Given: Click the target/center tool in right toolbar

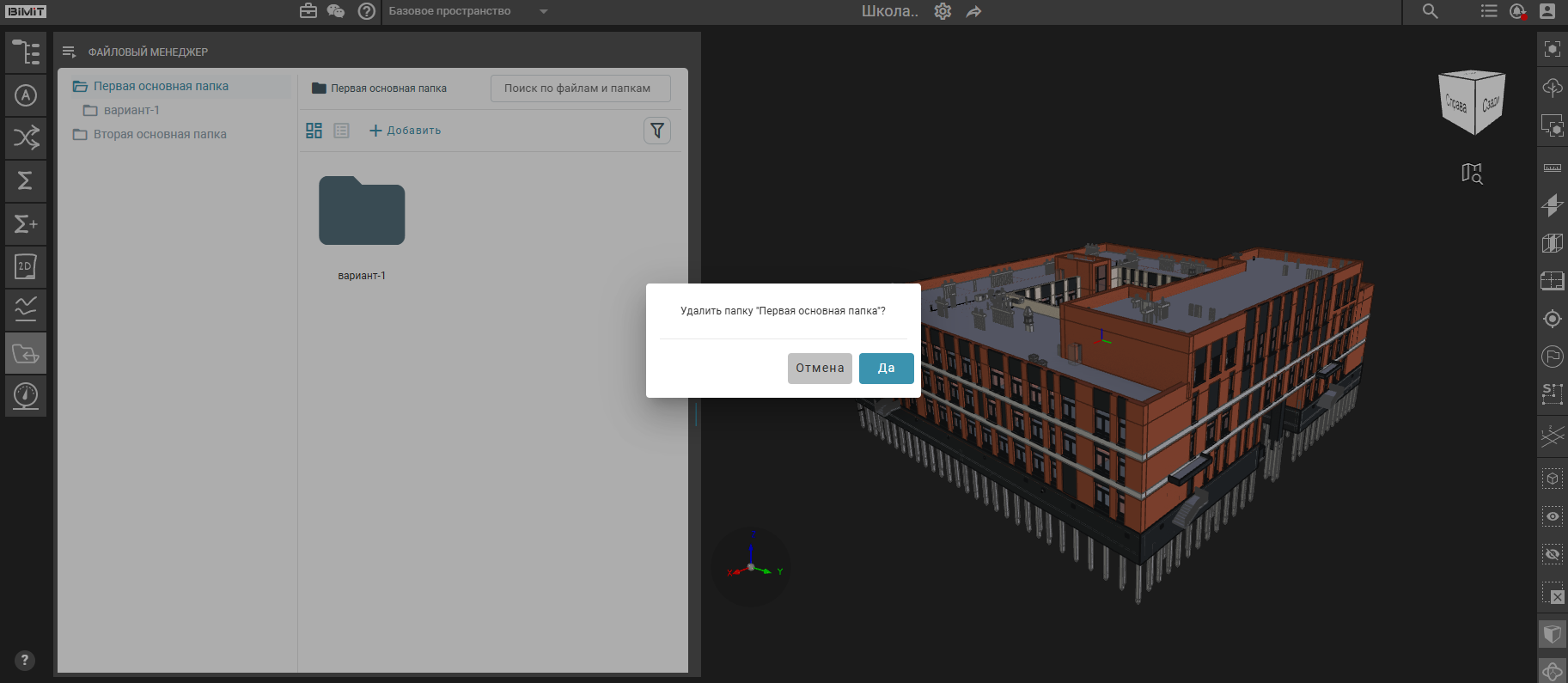Looking at the screenshot, I should pos(1553,319).
